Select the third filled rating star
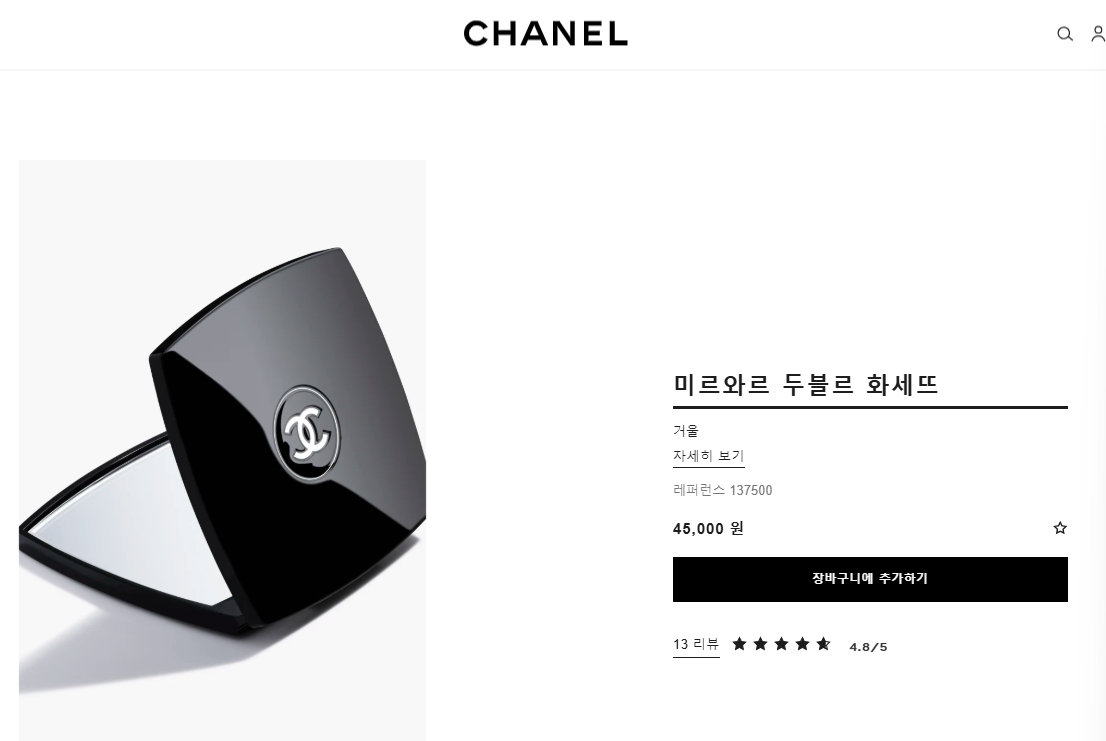Image resolution: width=1106 pixels, height=741 pixels. pyautogui.click(x=782, y=644)
